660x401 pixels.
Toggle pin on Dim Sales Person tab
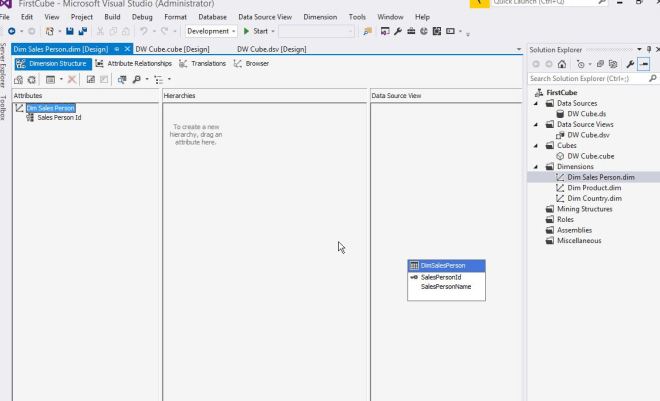[116, 48]
